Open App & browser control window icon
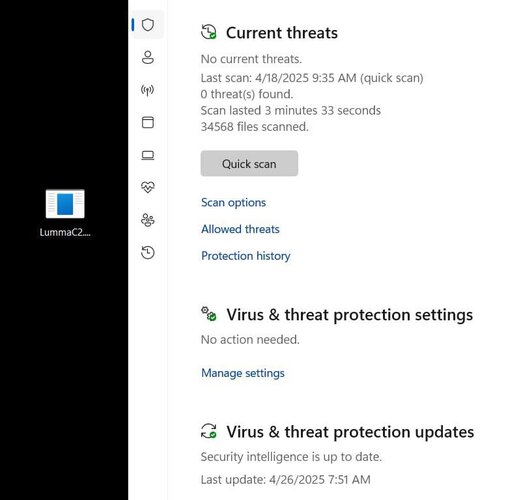The height and width of the screenshot is (500, 508). pos(148,122)
